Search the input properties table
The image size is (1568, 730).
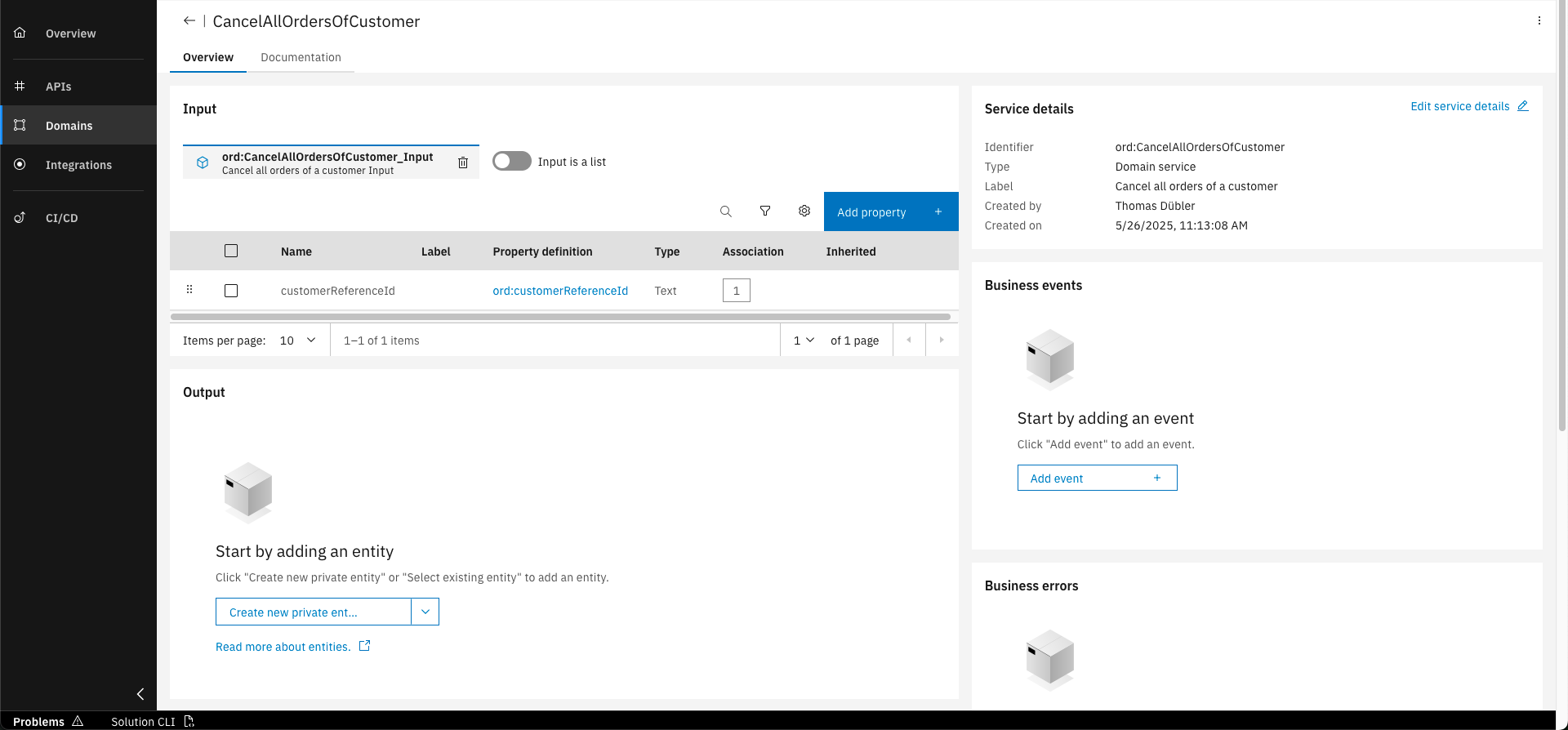click(x=725, y=211)
